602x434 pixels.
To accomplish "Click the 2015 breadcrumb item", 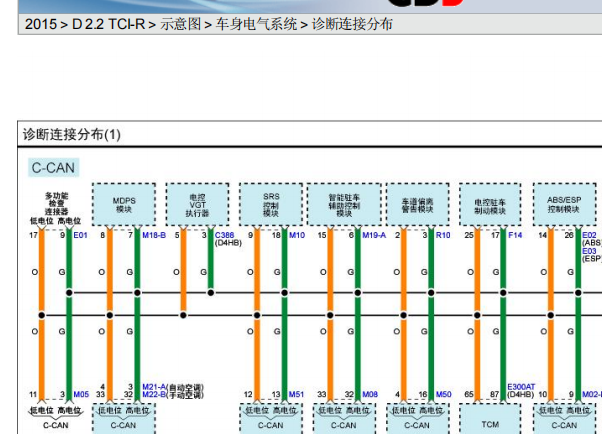I will pos(41,24).
